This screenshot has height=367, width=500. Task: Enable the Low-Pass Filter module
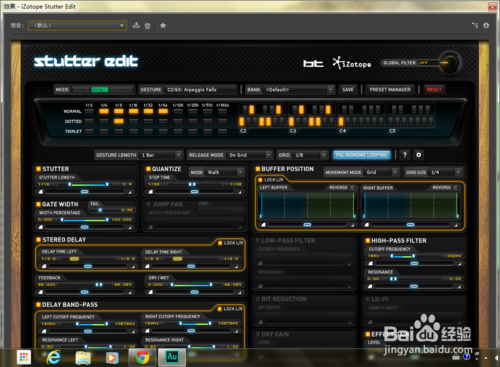click(258, 240)
